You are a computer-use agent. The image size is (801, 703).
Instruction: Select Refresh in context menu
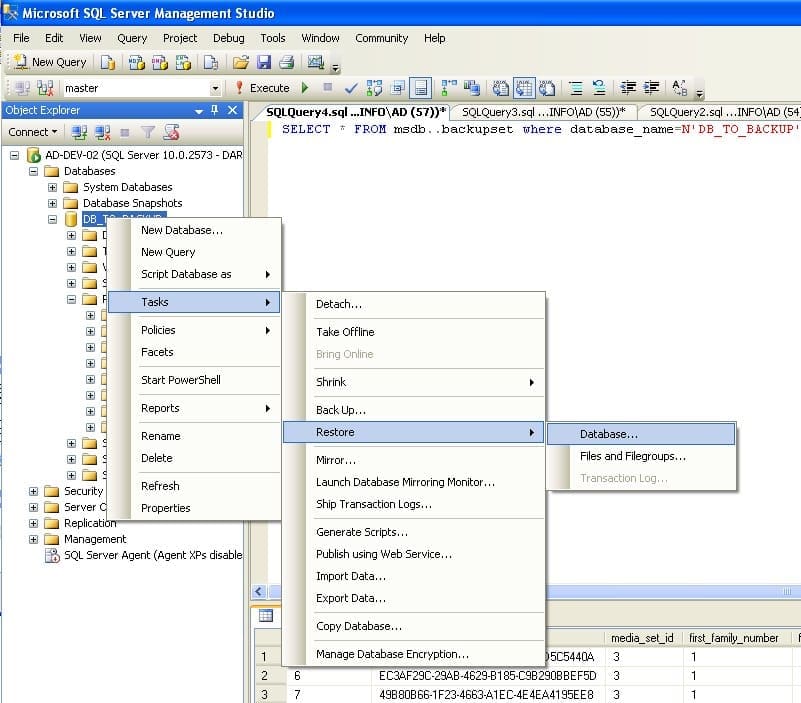[195, 486]
